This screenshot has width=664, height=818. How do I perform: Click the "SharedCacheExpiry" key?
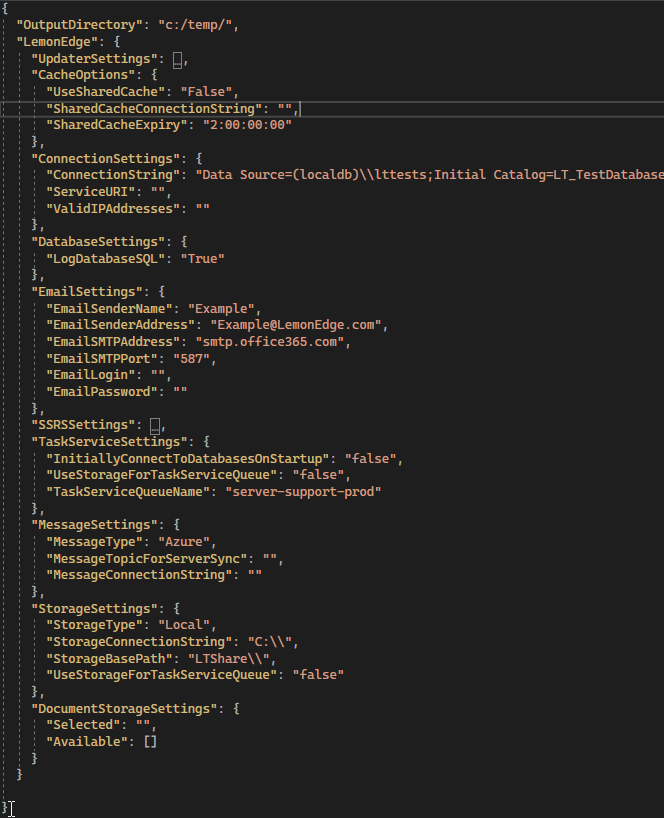[x=117, y=125]
